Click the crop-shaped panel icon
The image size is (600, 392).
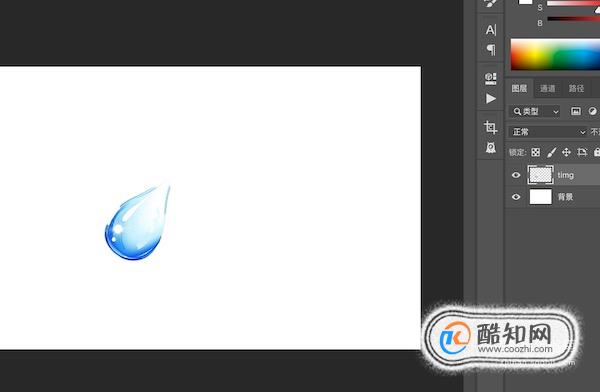click(x=490, y=127)
